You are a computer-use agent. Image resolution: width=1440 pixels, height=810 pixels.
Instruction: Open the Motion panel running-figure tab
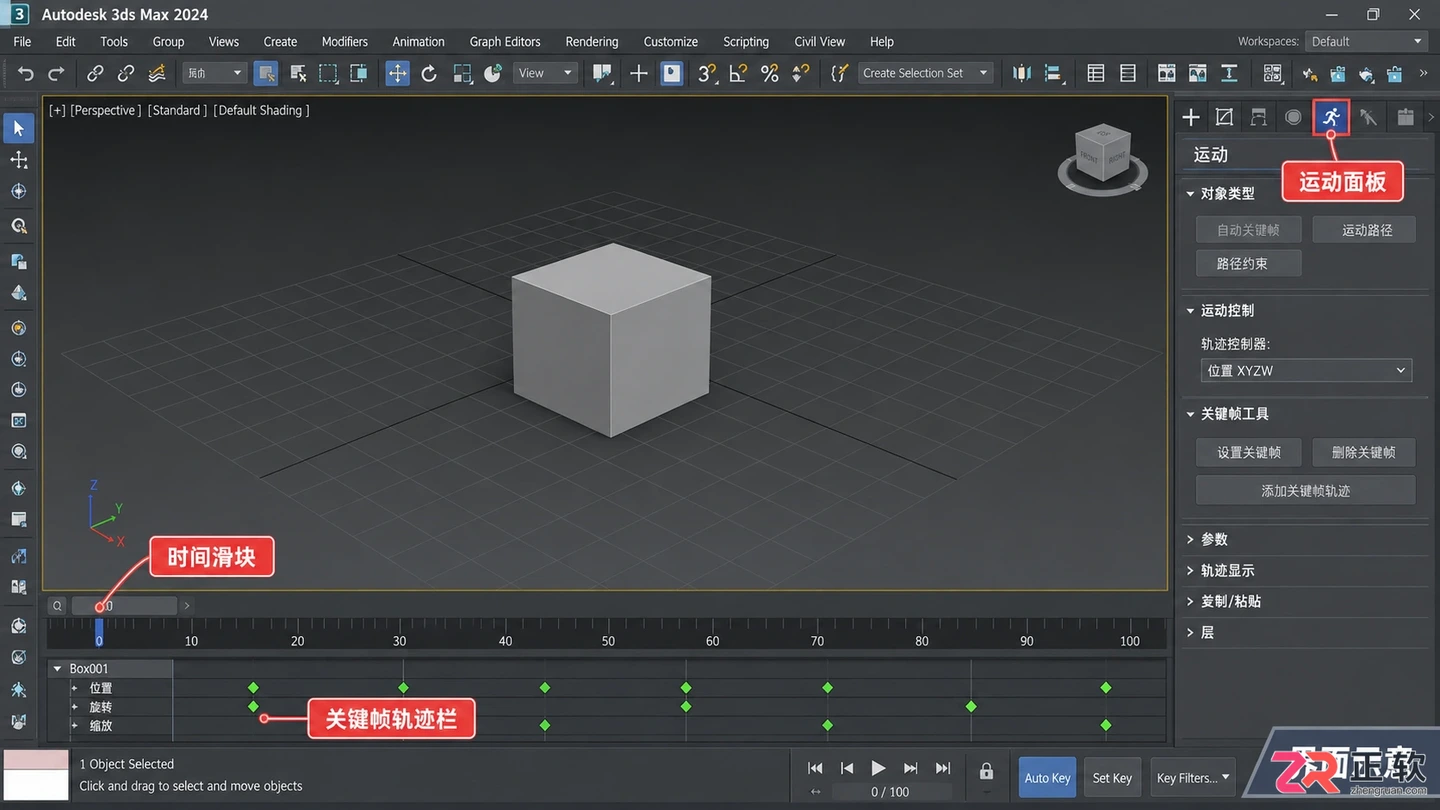1331,117
